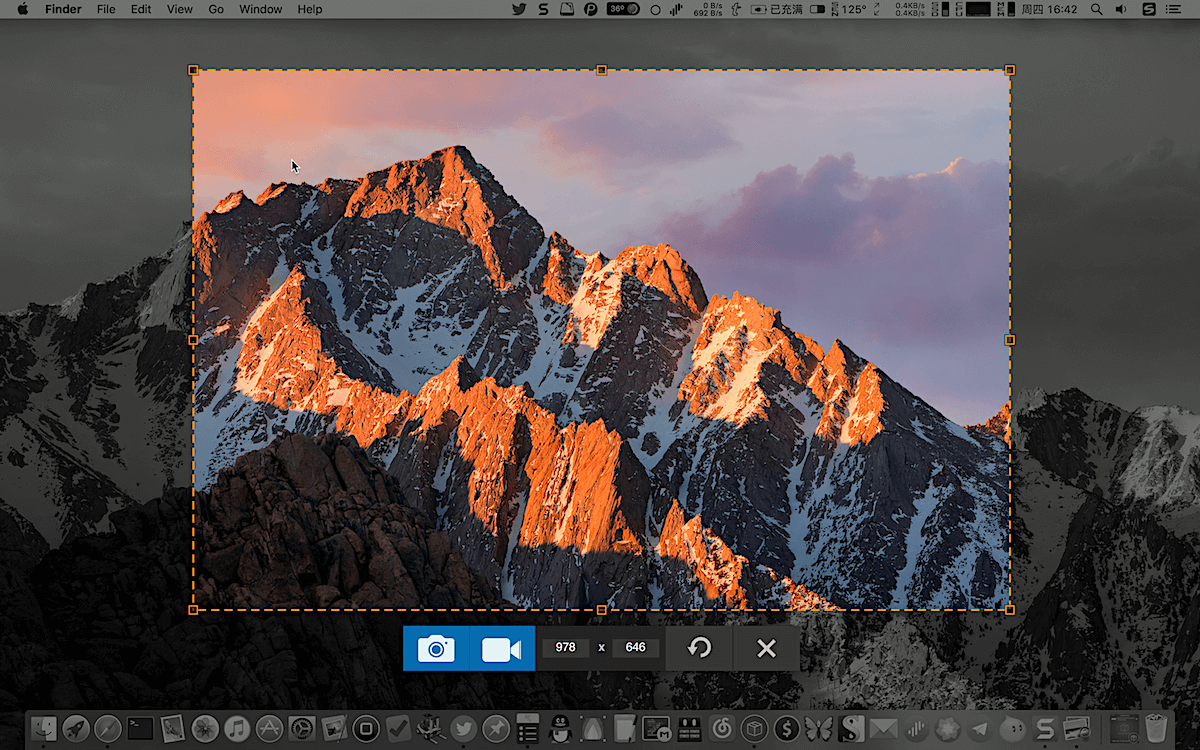
Task: Open Launchpad rocket icon in Dock
Action: [x=76, y=728]
